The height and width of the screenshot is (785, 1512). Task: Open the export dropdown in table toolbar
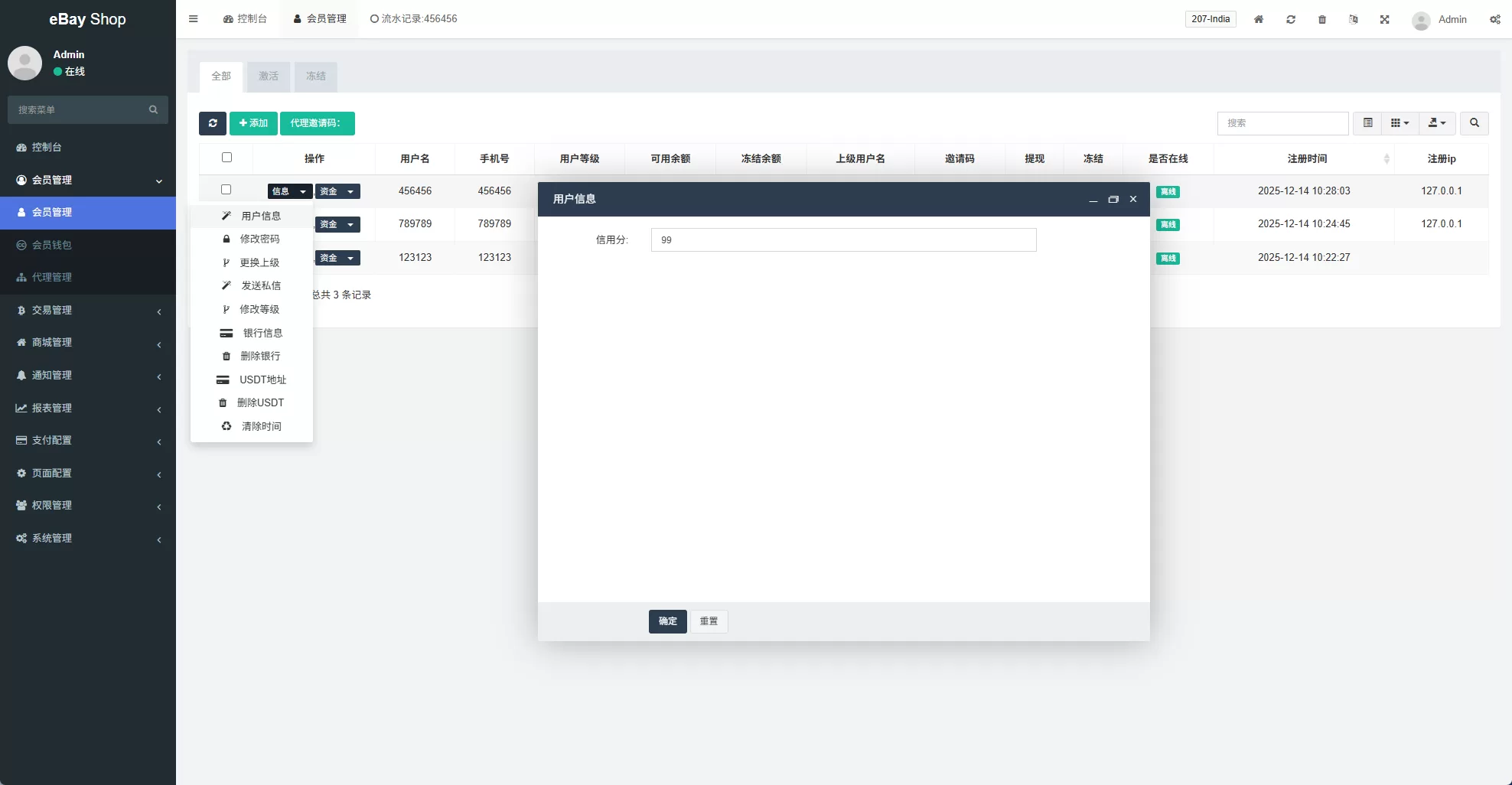[x=1436, y=123]
